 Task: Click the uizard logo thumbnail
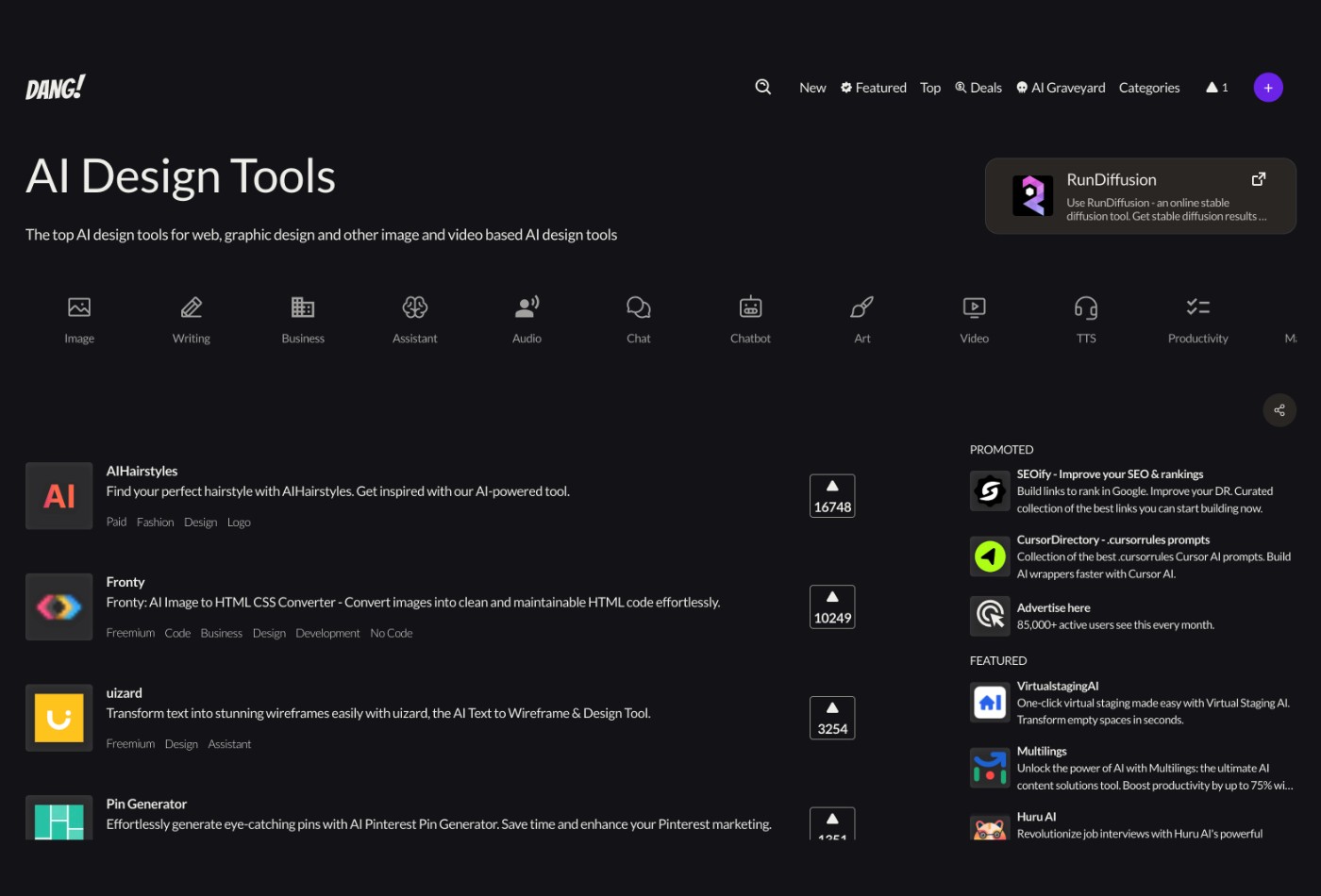click(x=59, y=718)
